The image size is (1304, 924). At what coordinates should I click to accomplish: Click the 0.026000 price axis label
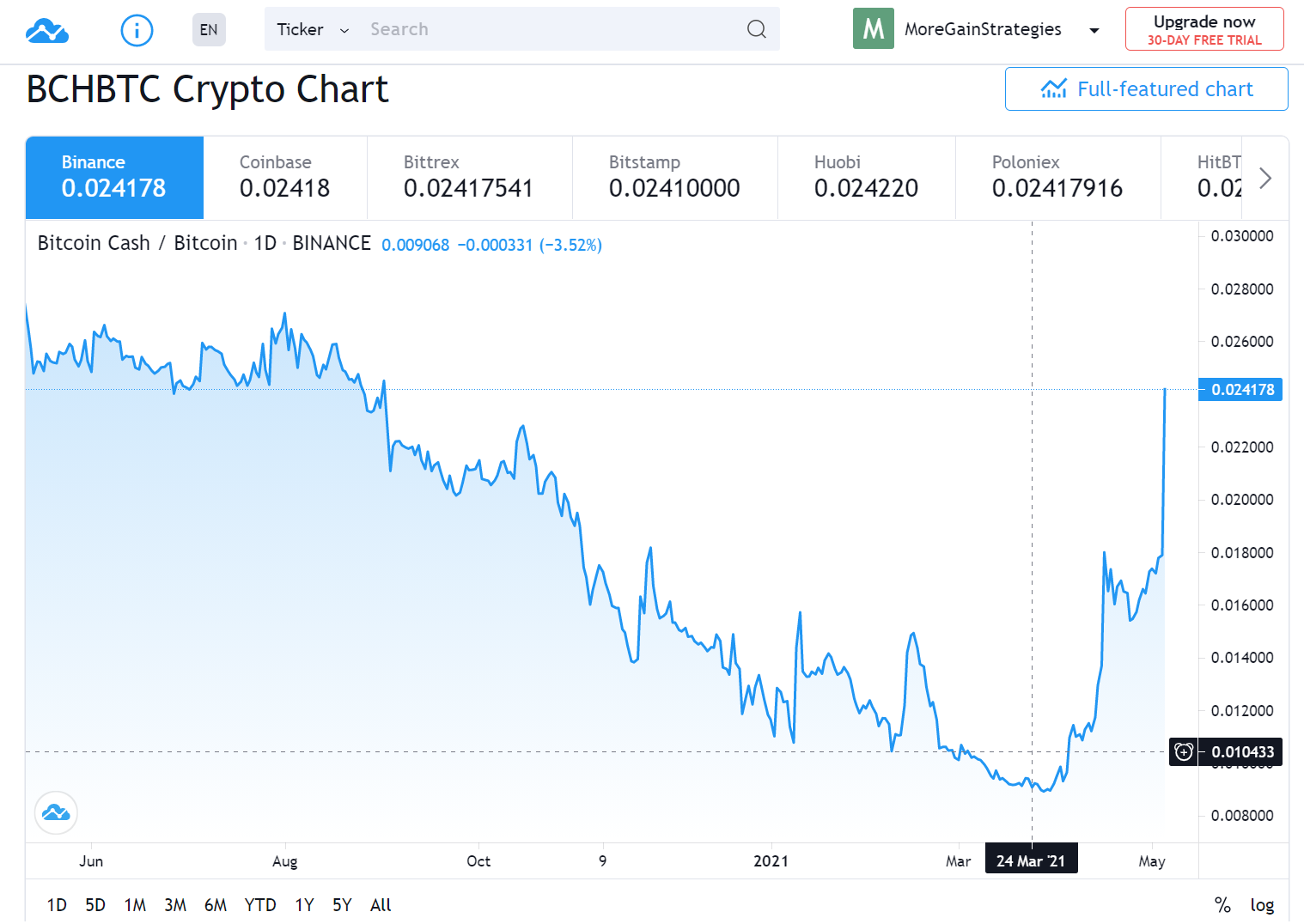(x=1242, y=342)
